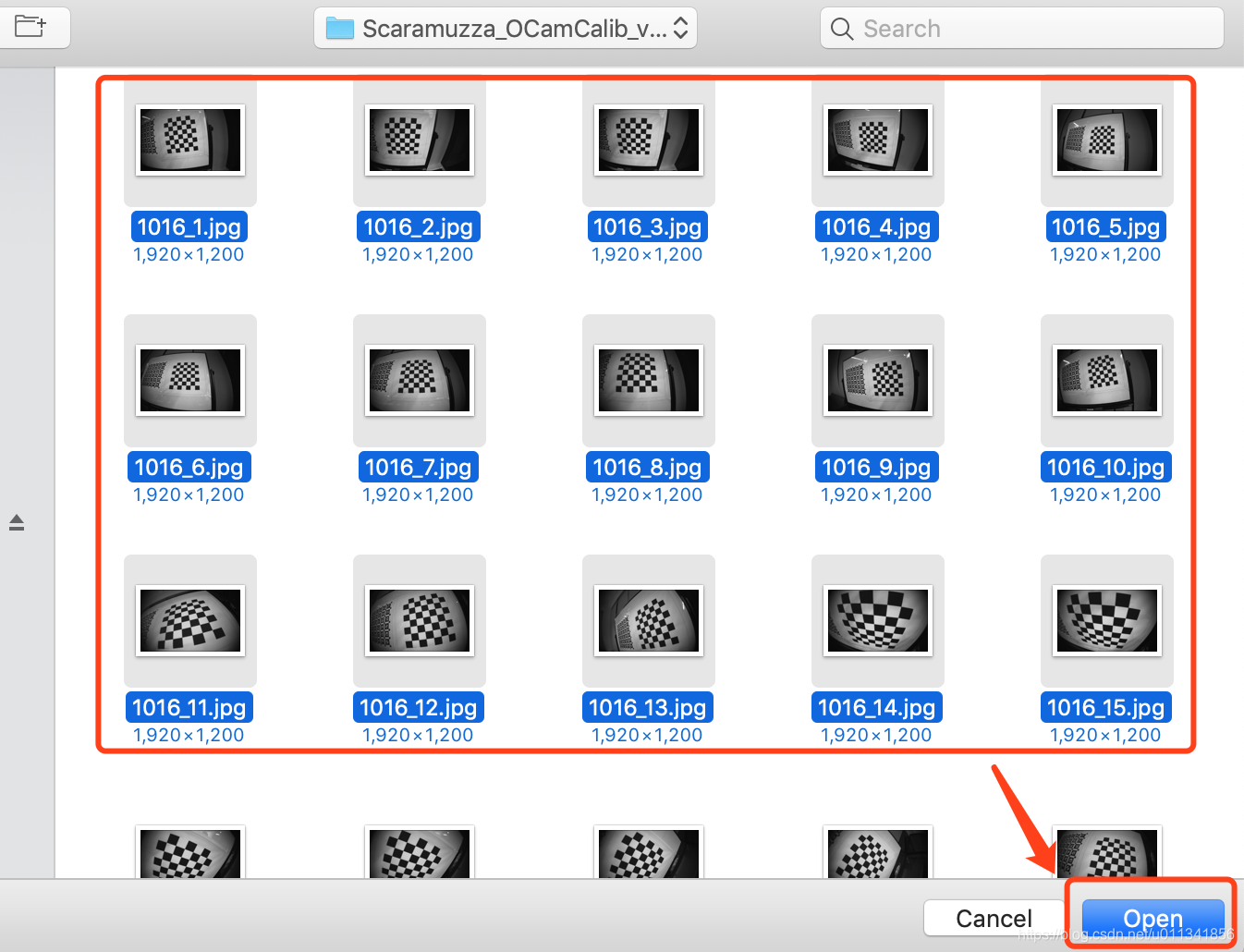
Task: Click the file name label 1016_5.jpg
Action: click(x=1105, y=226)
